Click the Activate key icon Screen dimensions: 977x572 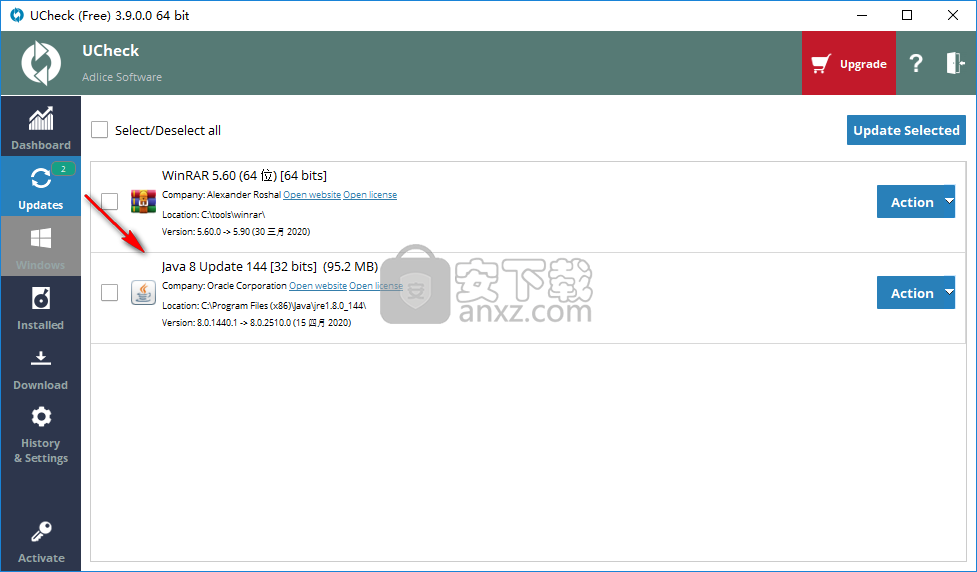[x=41, y=532]
